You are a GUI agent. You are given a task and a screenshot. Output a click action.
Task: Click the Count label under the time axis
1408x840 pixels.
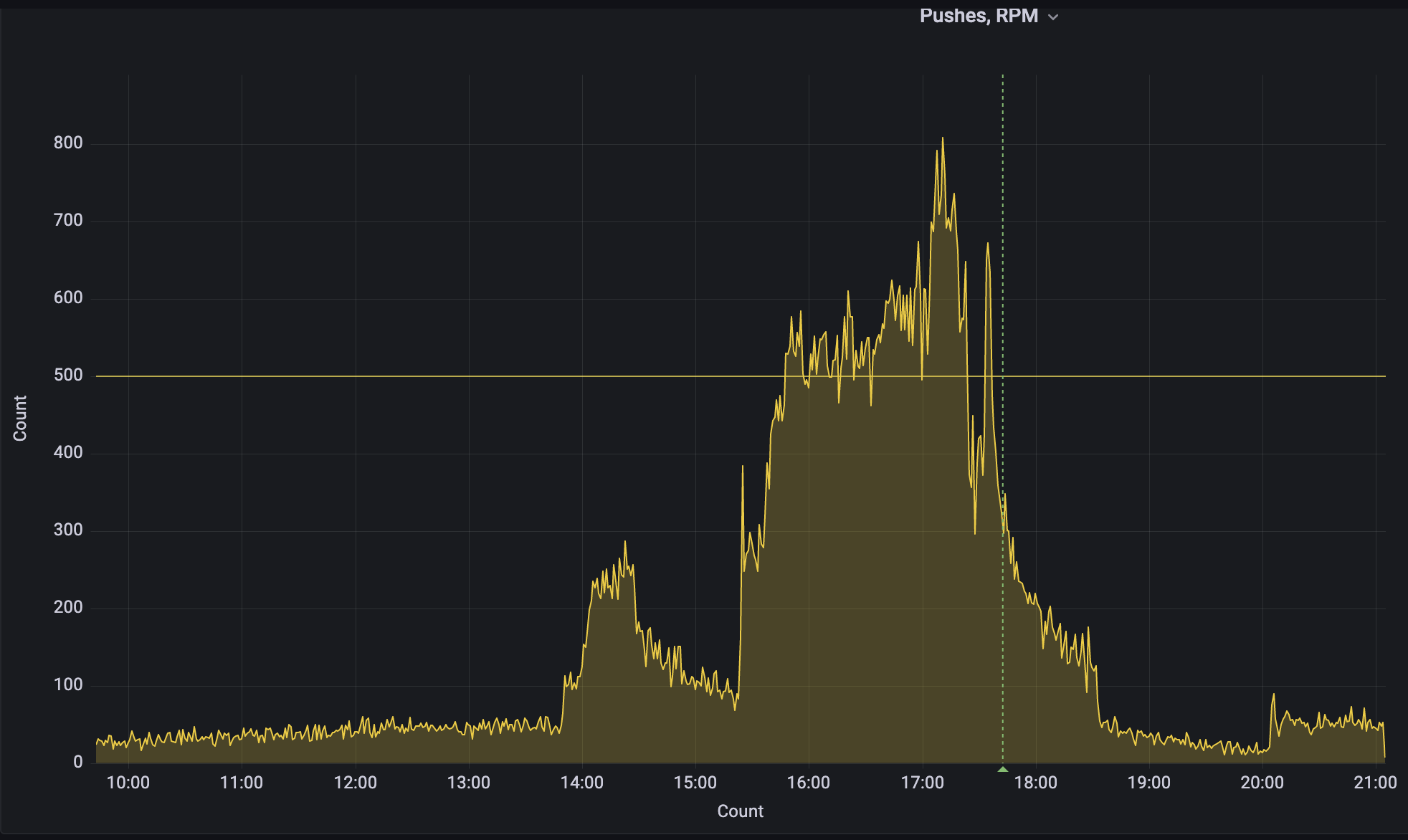(x=741, y=811)
